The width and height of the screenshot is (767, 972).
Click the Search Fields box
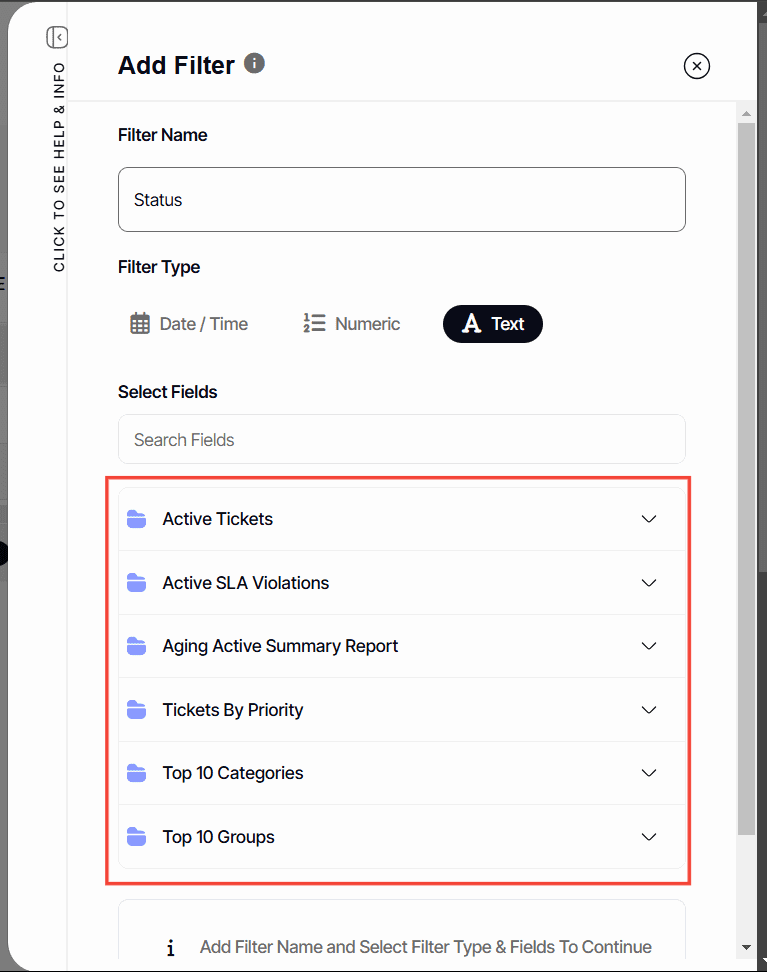(x=402, y=440)
